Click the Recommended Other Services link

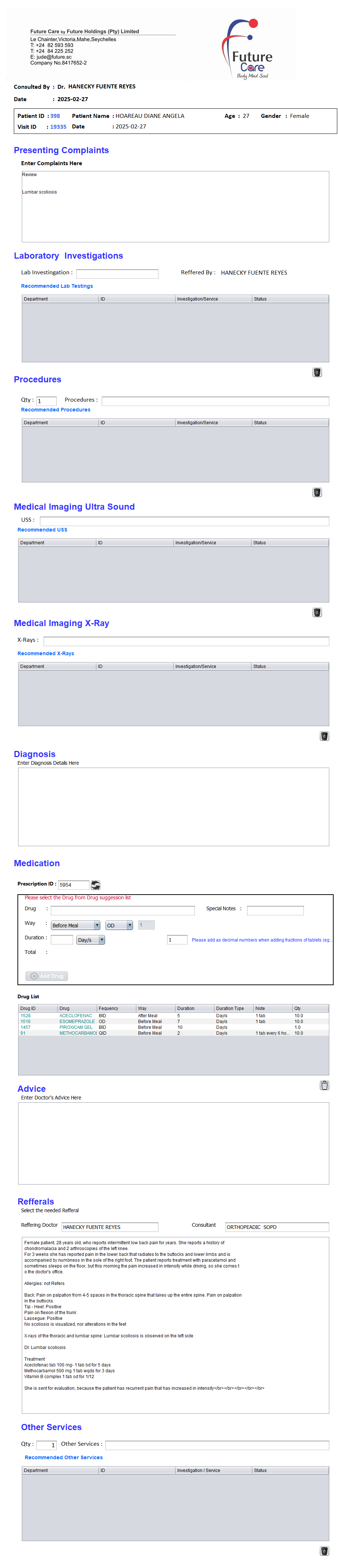[64, 1457]
